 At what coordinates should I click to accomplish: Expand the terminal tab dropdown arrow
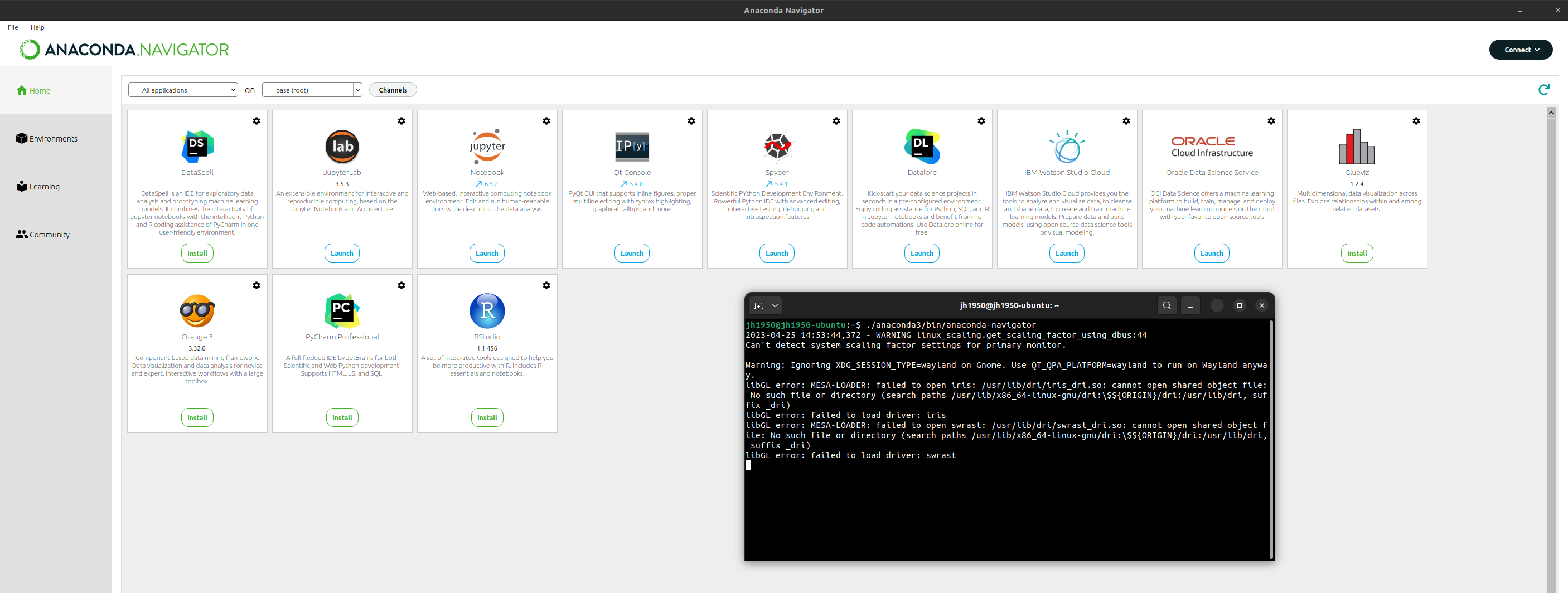click(x=775, y=305)
